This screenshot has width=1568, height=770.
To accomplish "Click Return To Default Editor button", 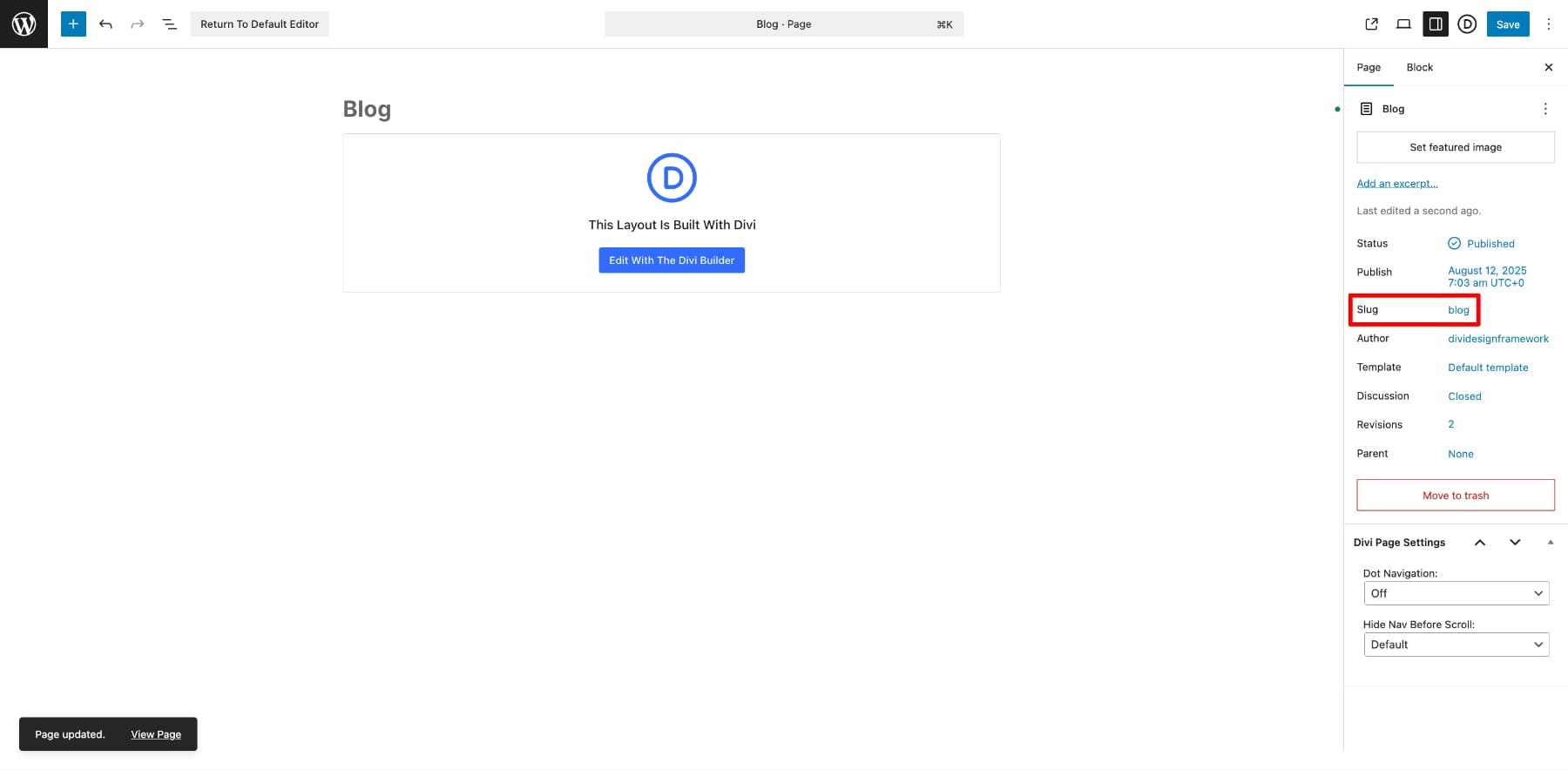I will [260, 24].
